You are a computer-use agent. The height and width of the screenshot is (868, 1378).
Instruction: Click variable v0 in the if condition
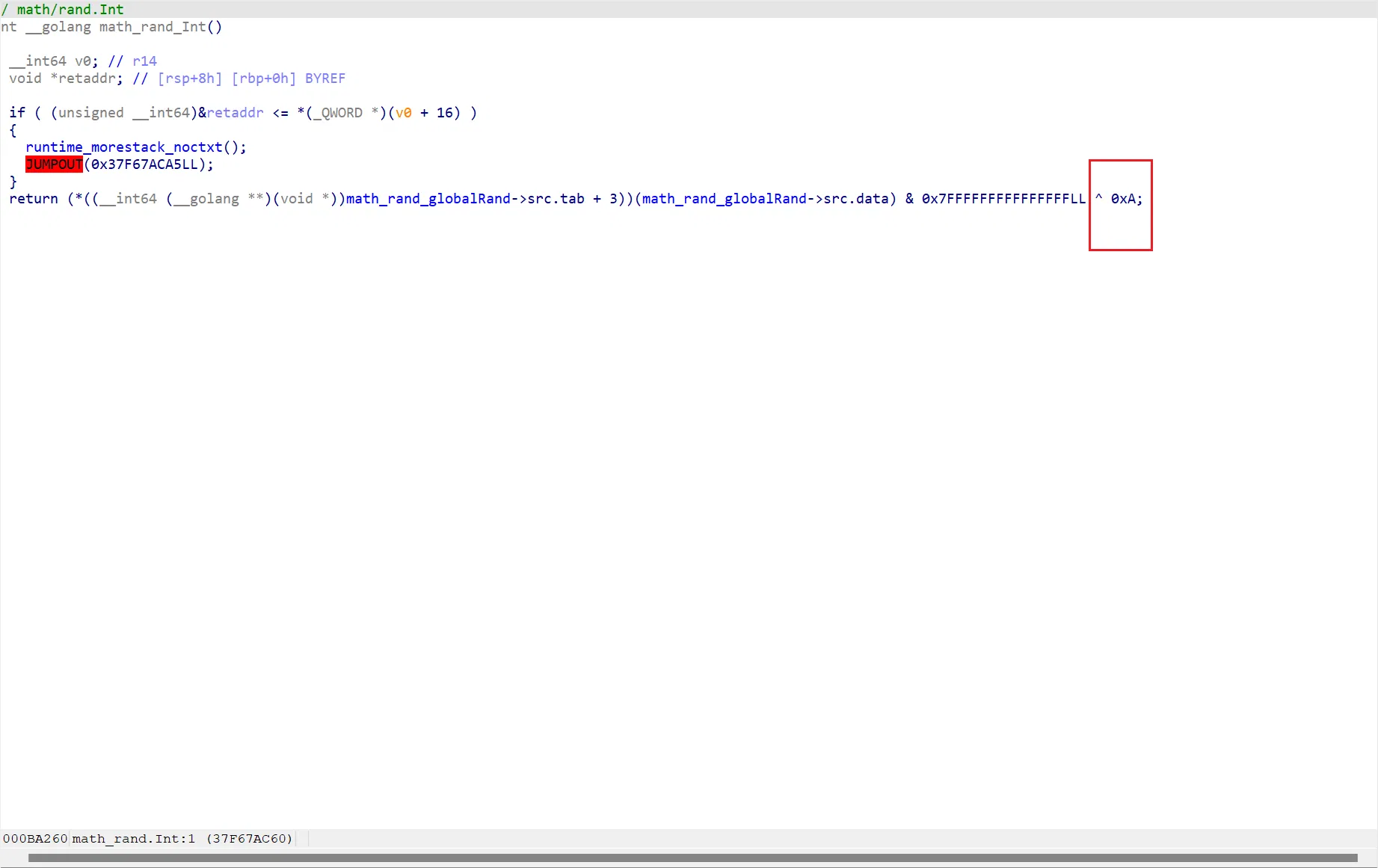(x=404, y=113)
